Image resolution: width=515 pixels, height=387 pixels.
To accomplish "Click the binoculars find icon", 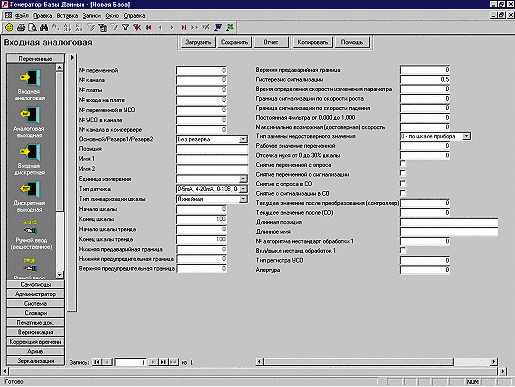I will tap(44, 27).
